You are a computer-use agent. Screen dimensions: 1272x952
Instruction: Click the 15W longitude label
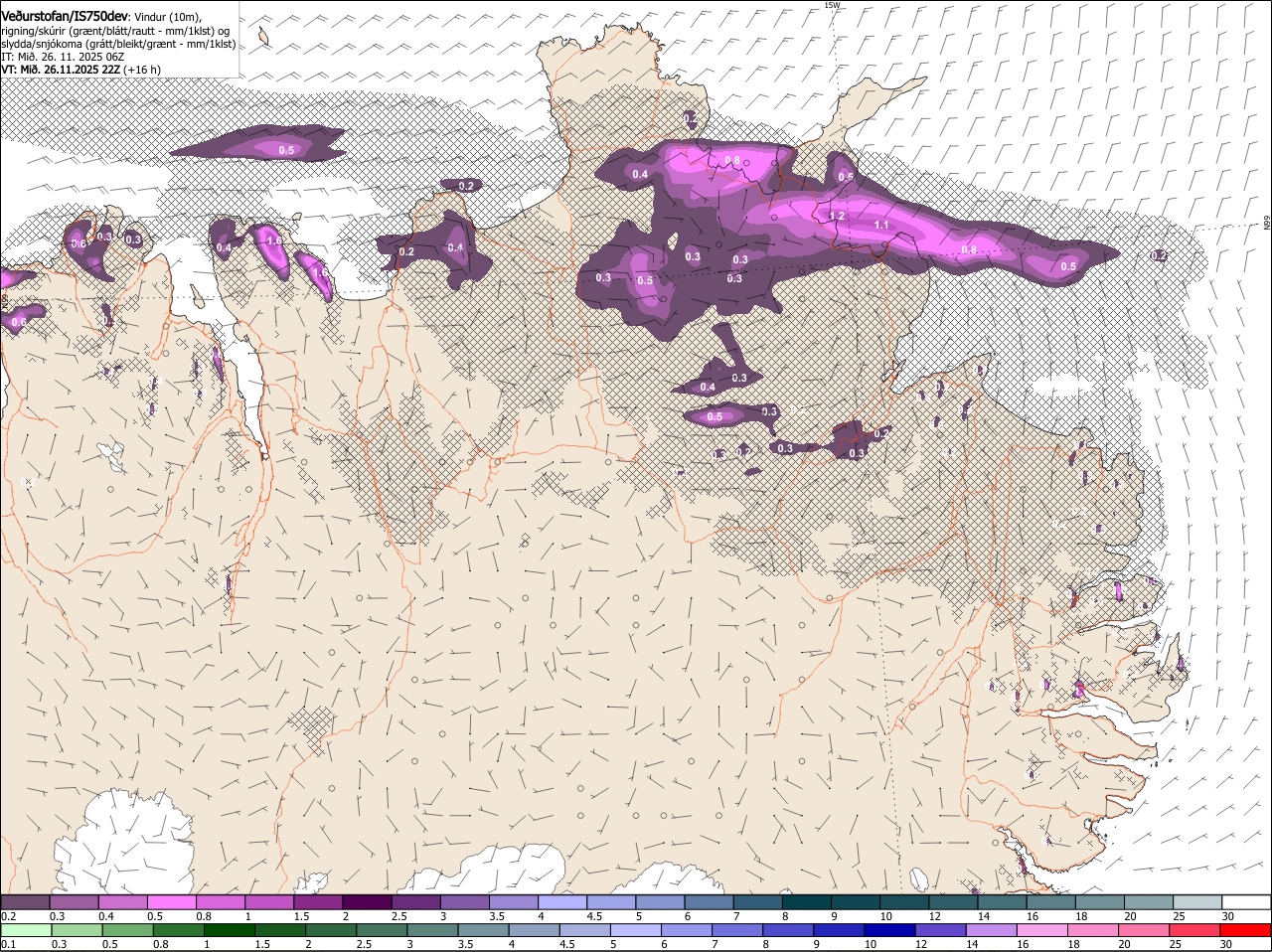tap(832, 5)
